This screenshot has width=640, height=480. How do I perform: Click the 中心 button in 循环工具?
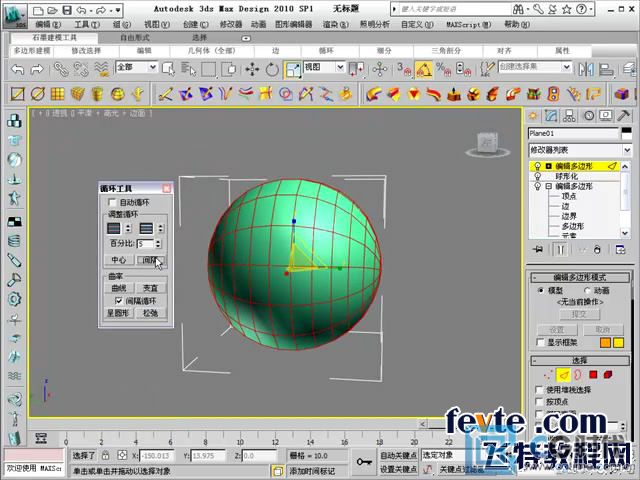(x=118, y=260)
